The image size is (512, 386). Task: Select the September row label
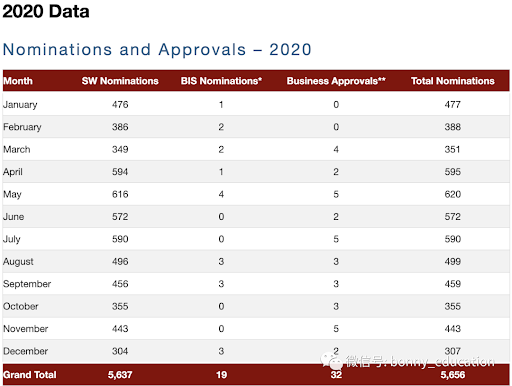(x=27, y=284)
